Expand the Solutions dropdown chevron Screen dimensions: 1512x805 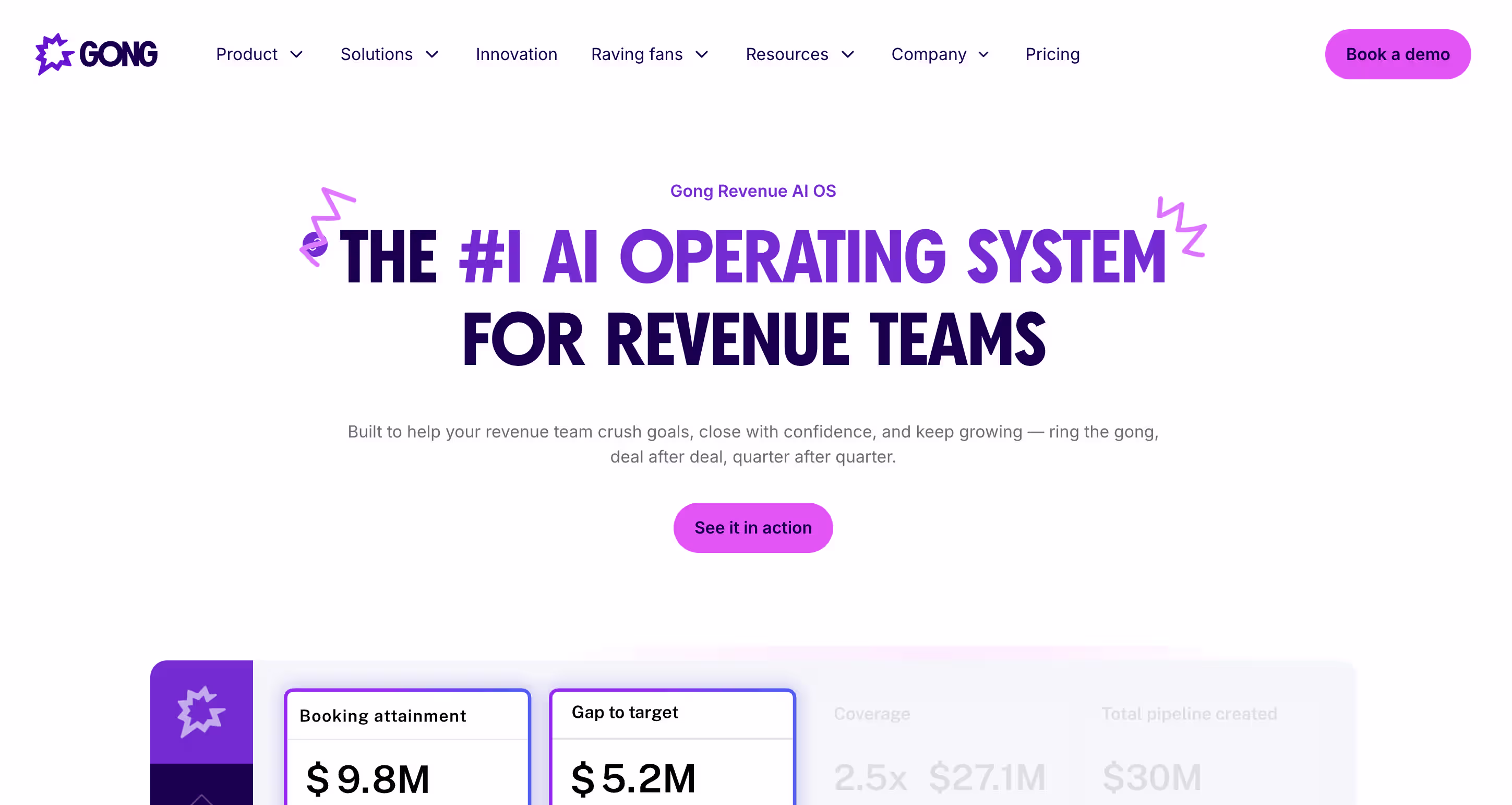point(432,55)
